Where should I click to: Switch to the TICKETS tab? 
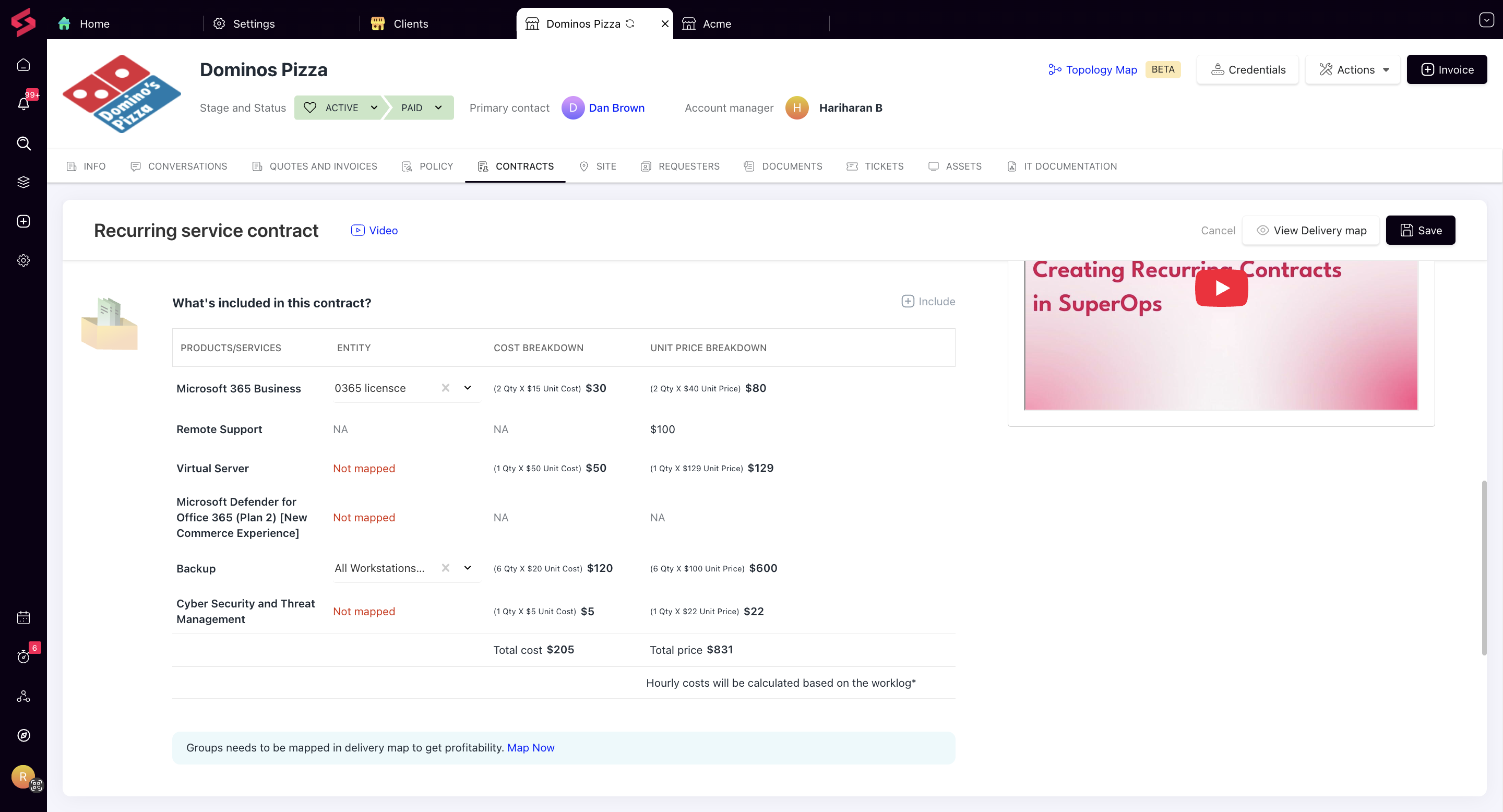tap(875, 166)
